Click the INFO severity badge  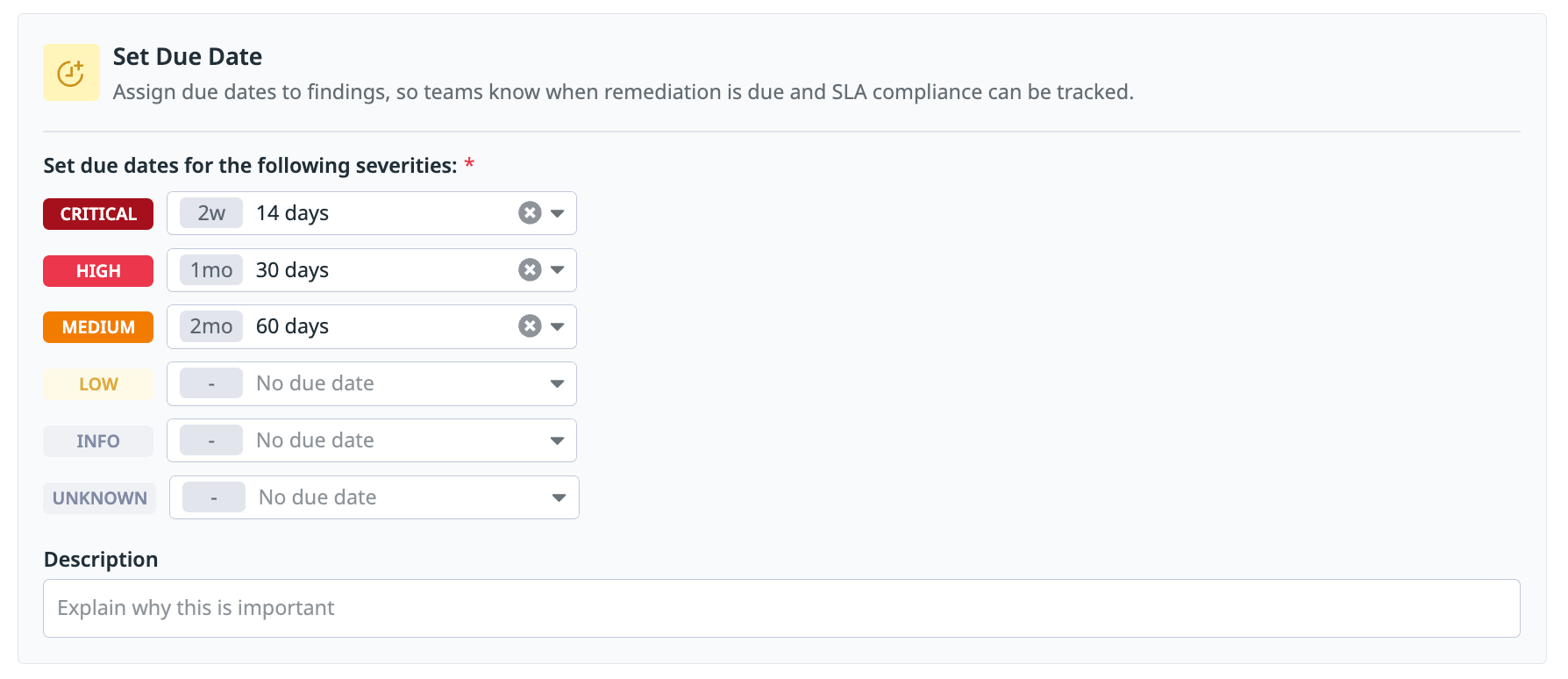click(97, 440)
